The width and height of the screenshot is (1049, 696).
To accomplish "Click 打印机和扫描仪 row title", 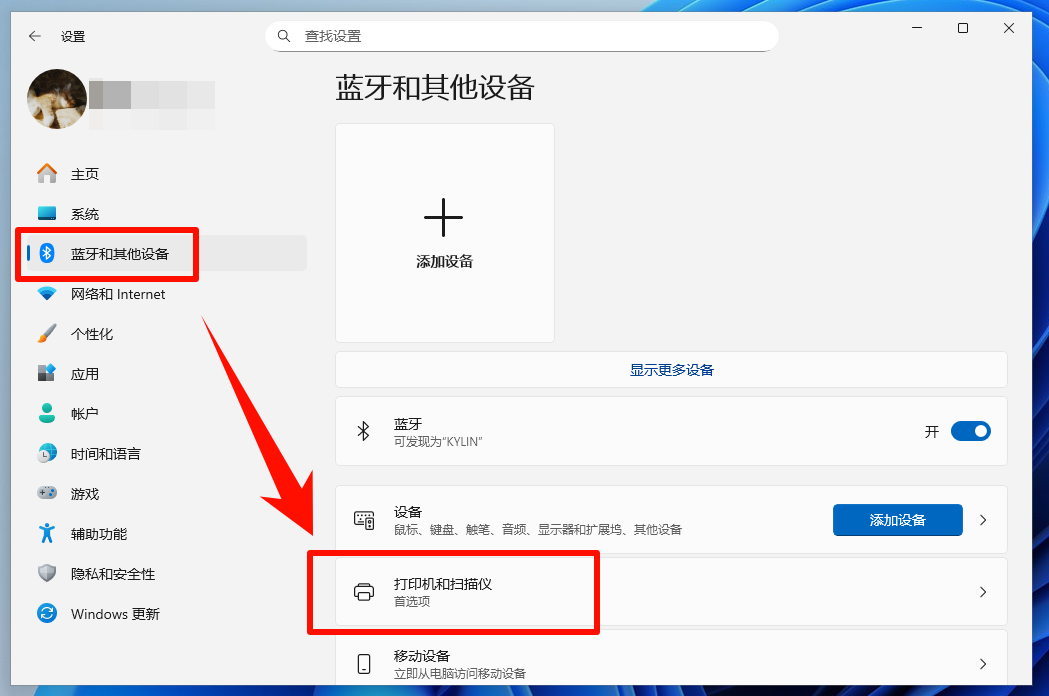I will (x=443, y=584).
